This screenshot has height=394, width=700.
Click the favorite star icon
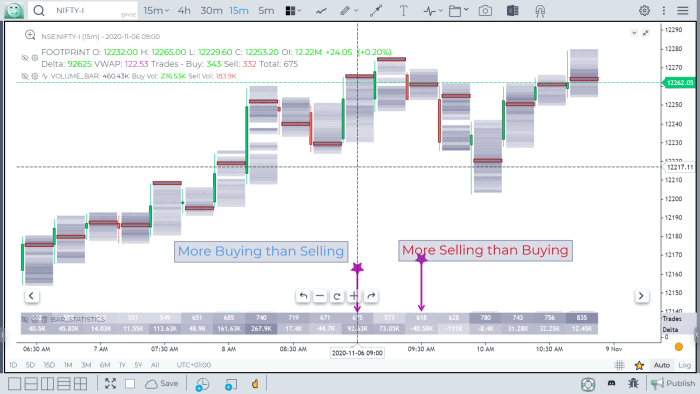pyautogui.click(x=639, y=365)
